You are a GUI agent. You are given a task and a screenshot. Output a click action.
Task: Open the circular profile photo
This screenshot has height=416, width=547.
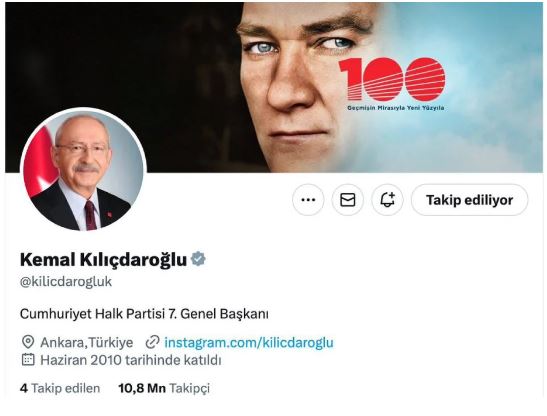[x=83, y=170]
